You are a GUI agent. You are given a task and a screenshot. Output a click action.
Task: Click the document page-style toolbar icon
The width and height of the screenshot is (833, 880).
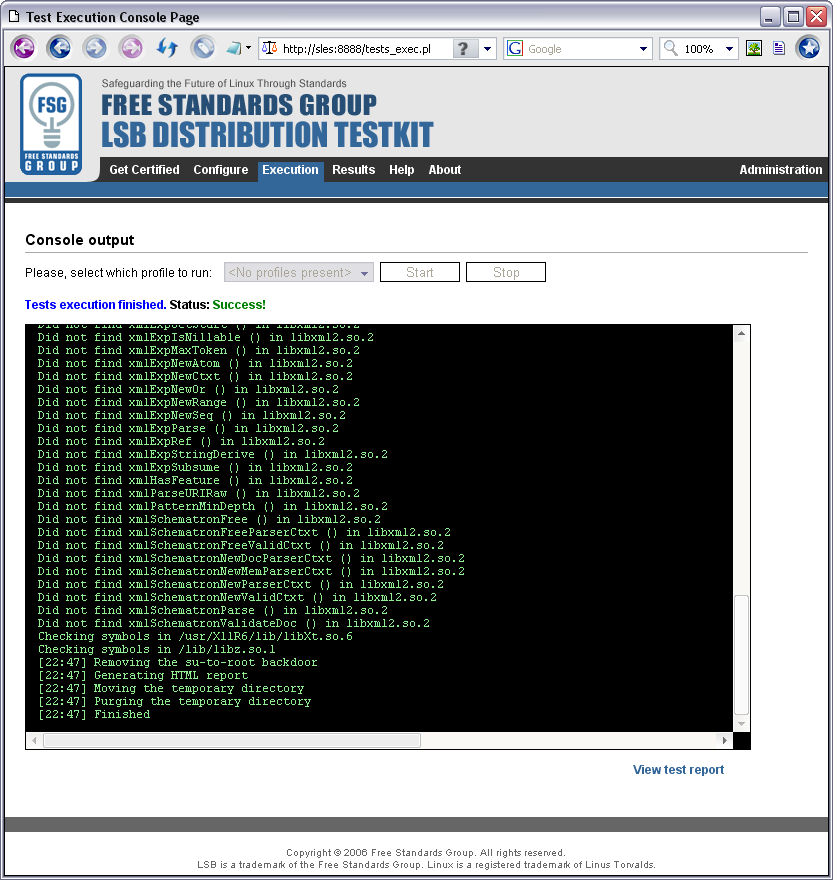[x=779, y=48]
